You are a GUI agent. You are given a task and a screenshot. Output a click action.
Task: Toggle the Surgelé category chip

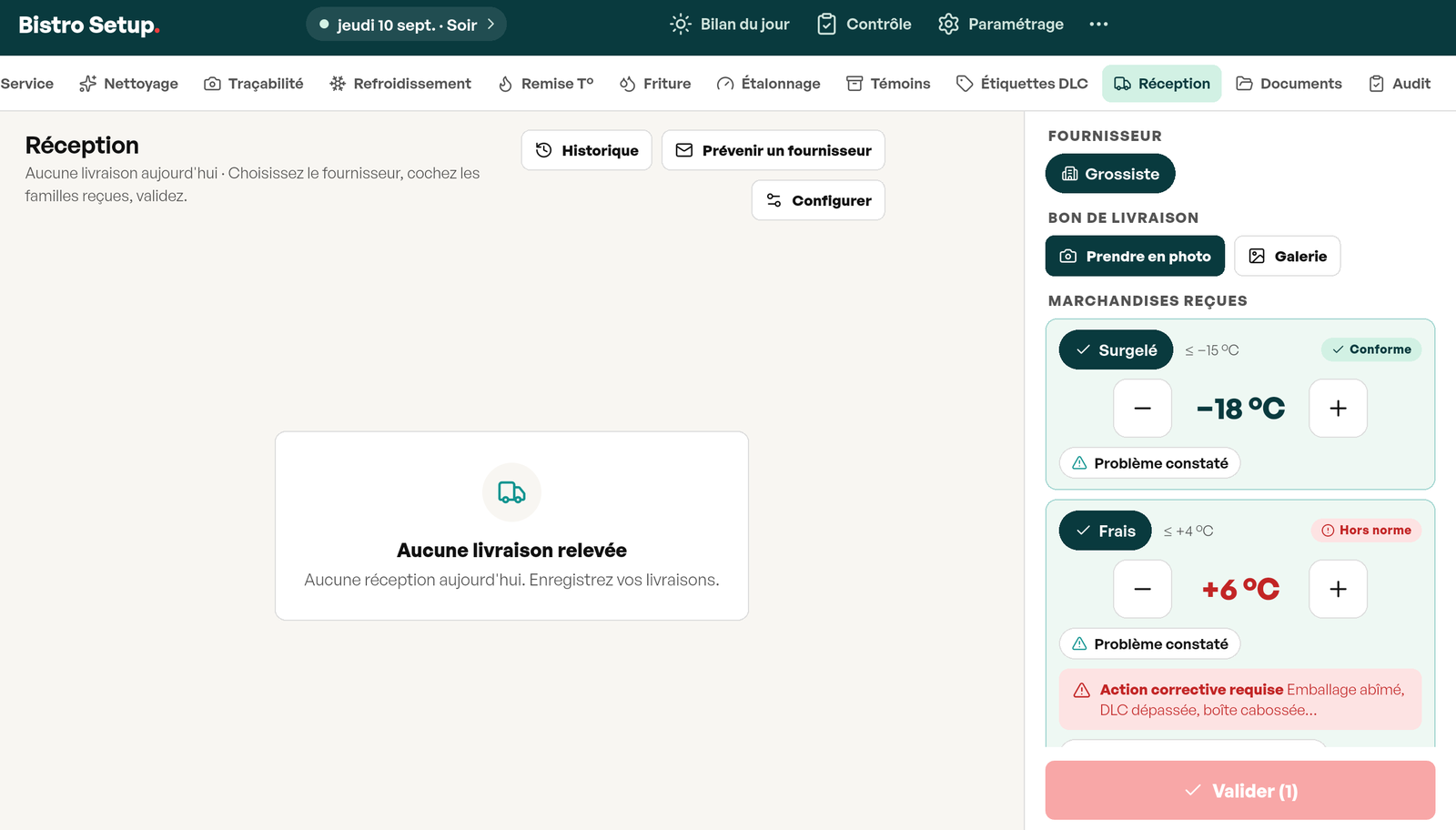coord(1116,349)
